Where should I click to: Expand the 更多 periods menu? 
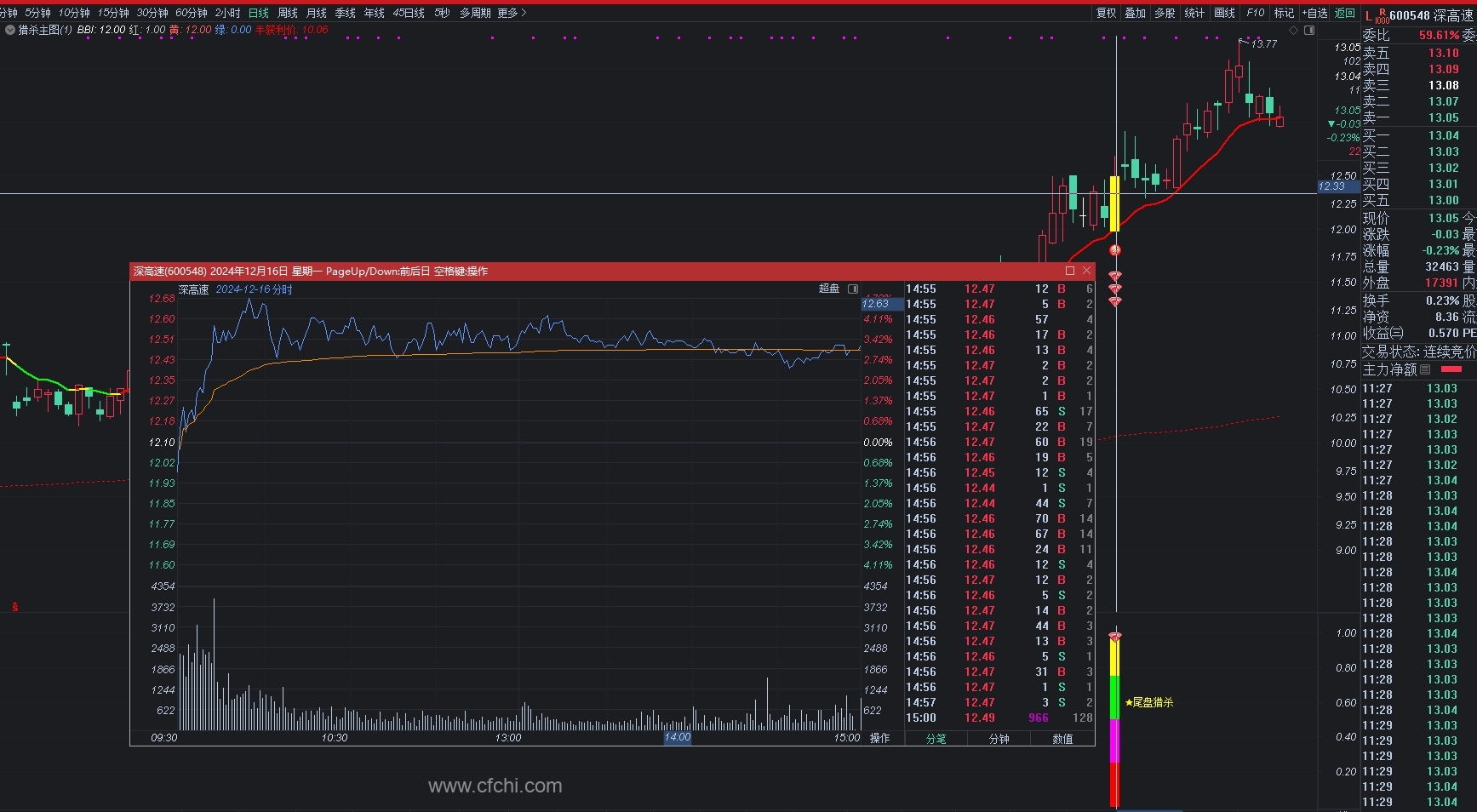coord(512,13)
